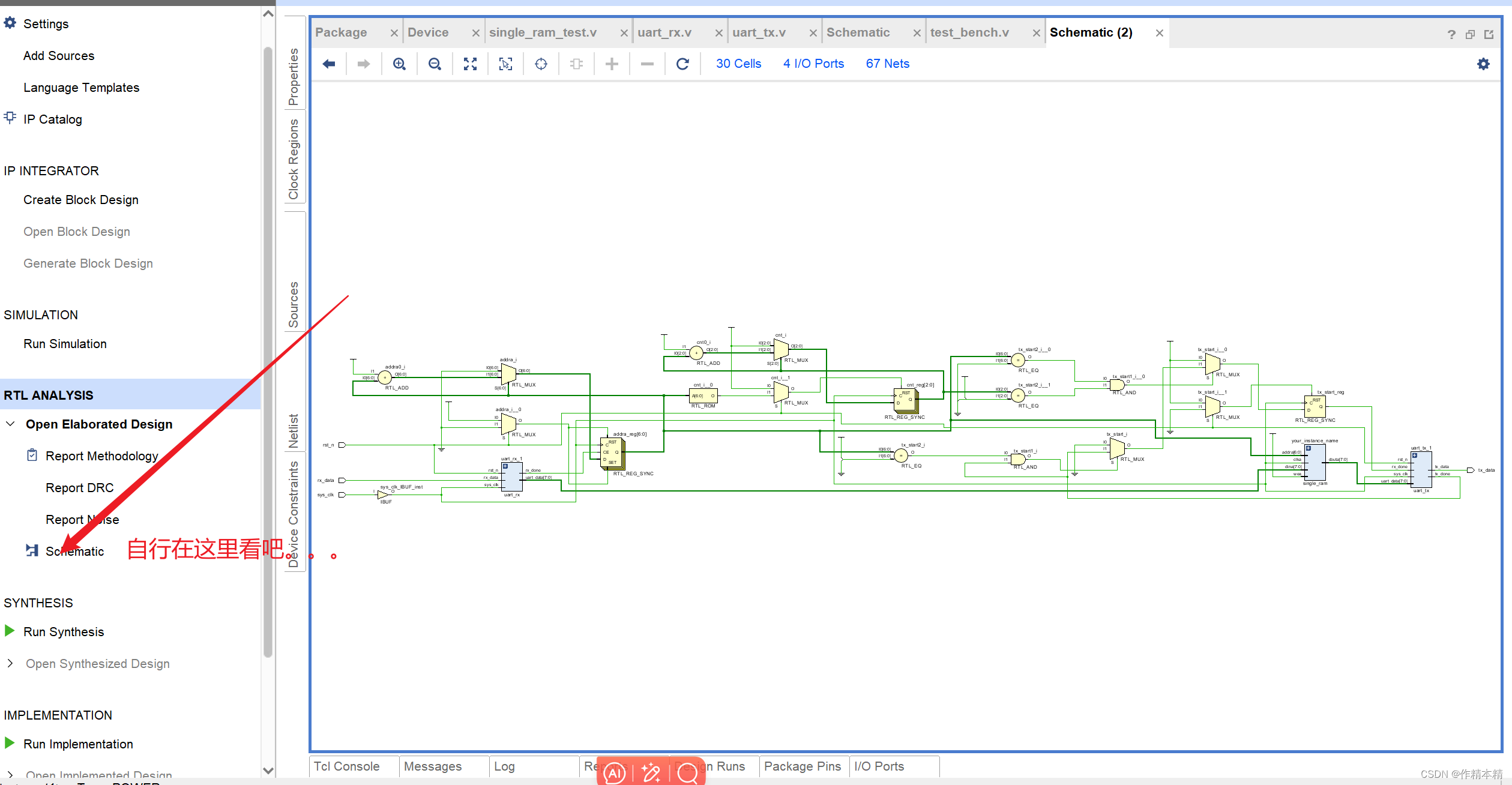Viewport: 1512px width, 785px height.
Task: Collapse Open Elaborated Design tree
Action: pos(10,424)
